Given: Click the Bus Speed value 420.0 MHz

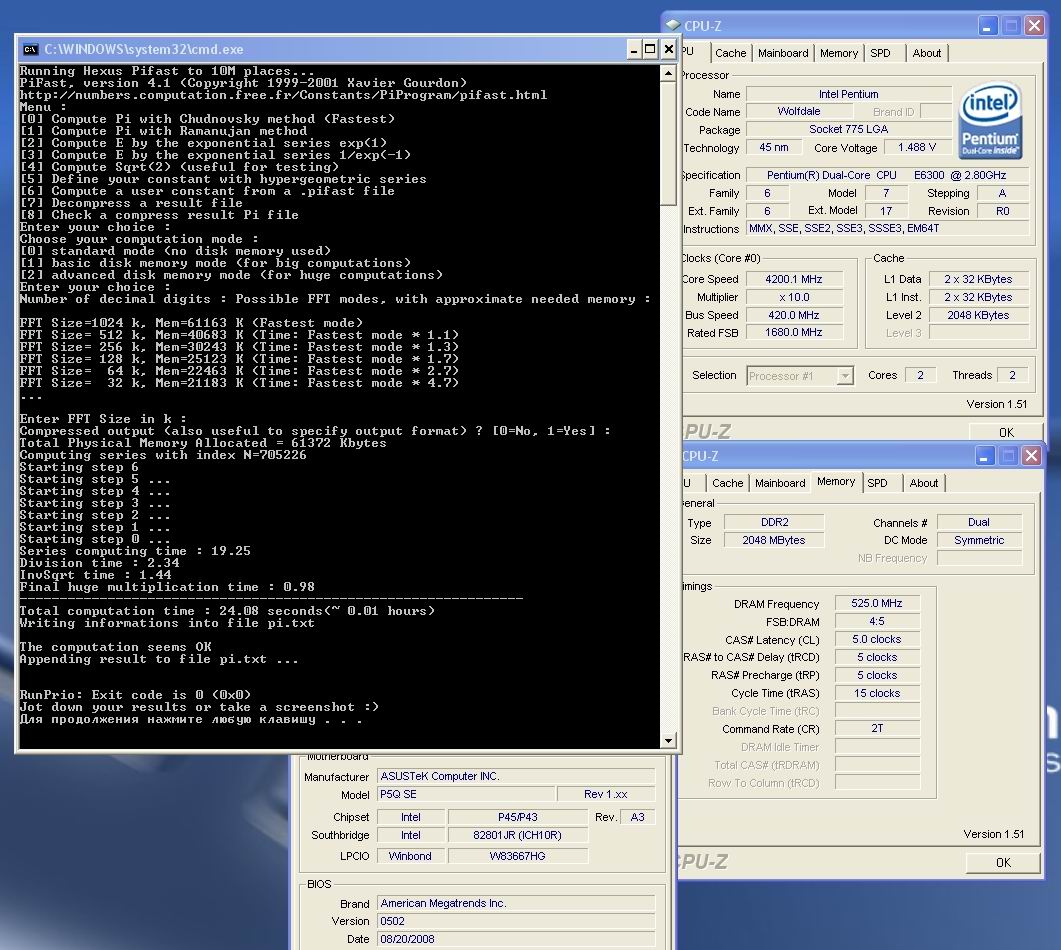Looking at the screenshot, I should tap(794, 315).
